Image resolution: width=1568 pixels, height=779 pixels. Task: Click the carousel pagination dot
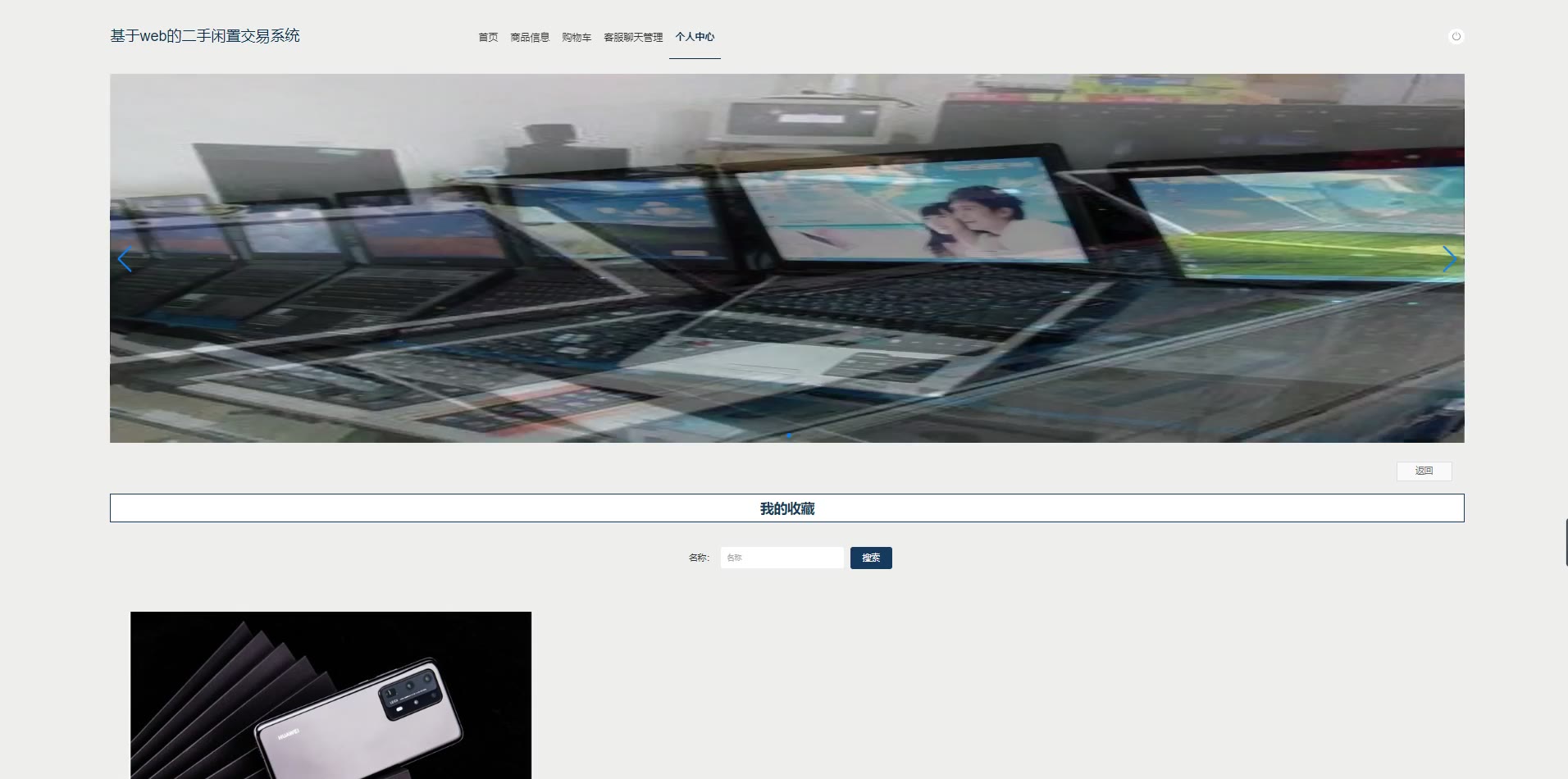[789, 435]
